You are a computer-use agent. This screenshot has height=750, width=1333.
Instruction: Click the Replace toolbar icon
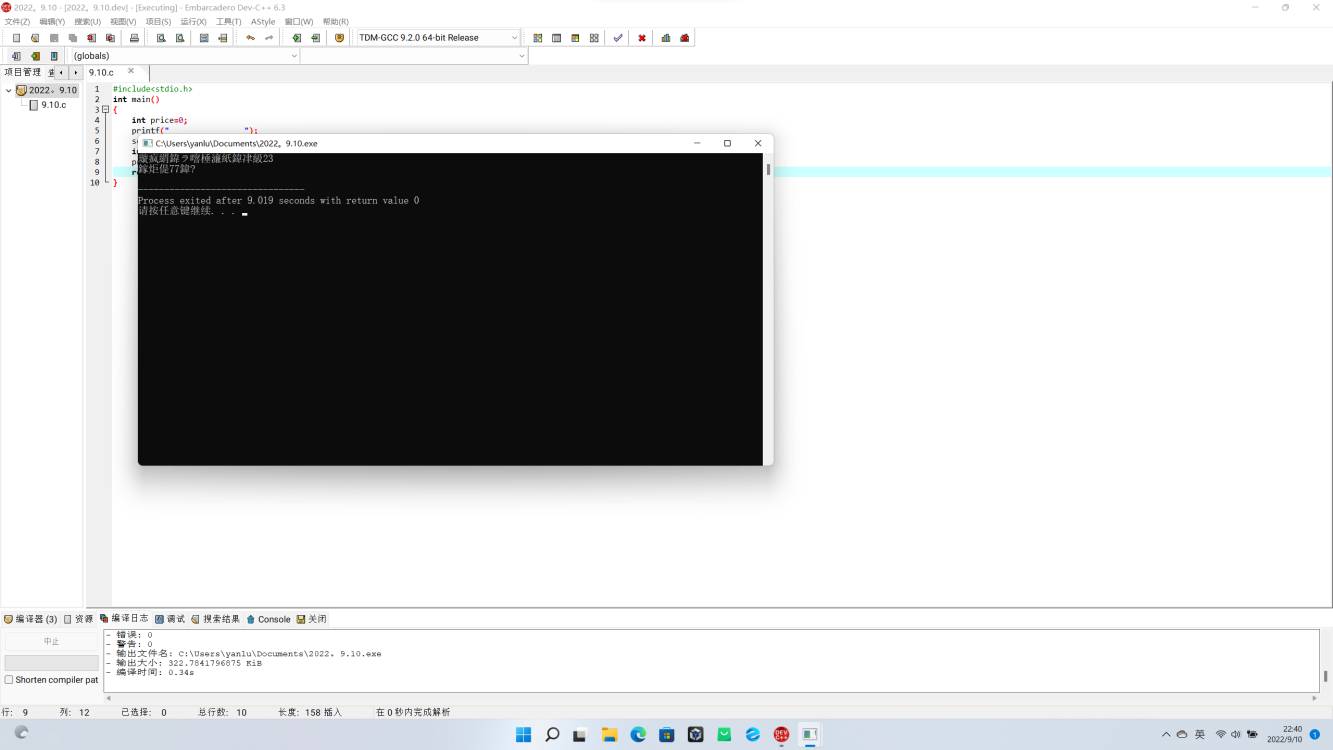180,38
